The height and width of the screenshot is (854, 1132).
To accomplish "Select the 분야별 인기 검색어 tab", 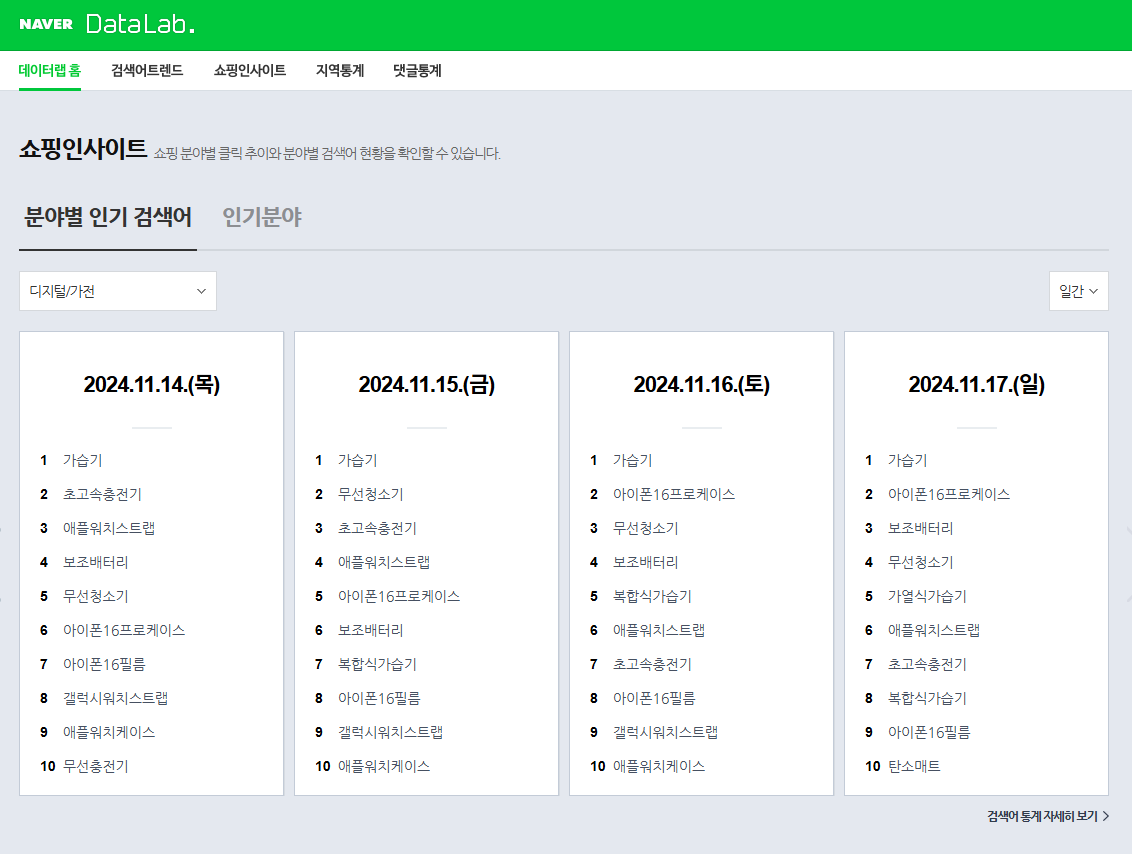I will click(x=107, y=214).
